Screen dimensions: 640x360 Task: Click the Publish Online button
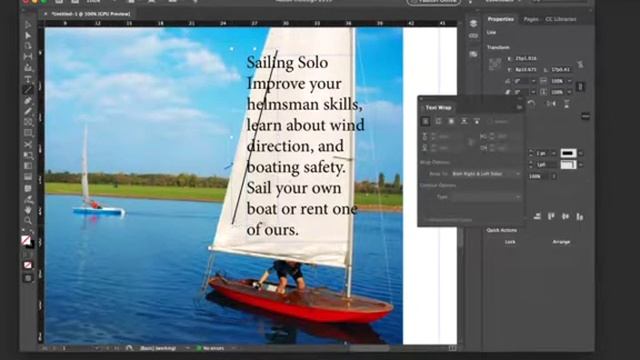434,2
